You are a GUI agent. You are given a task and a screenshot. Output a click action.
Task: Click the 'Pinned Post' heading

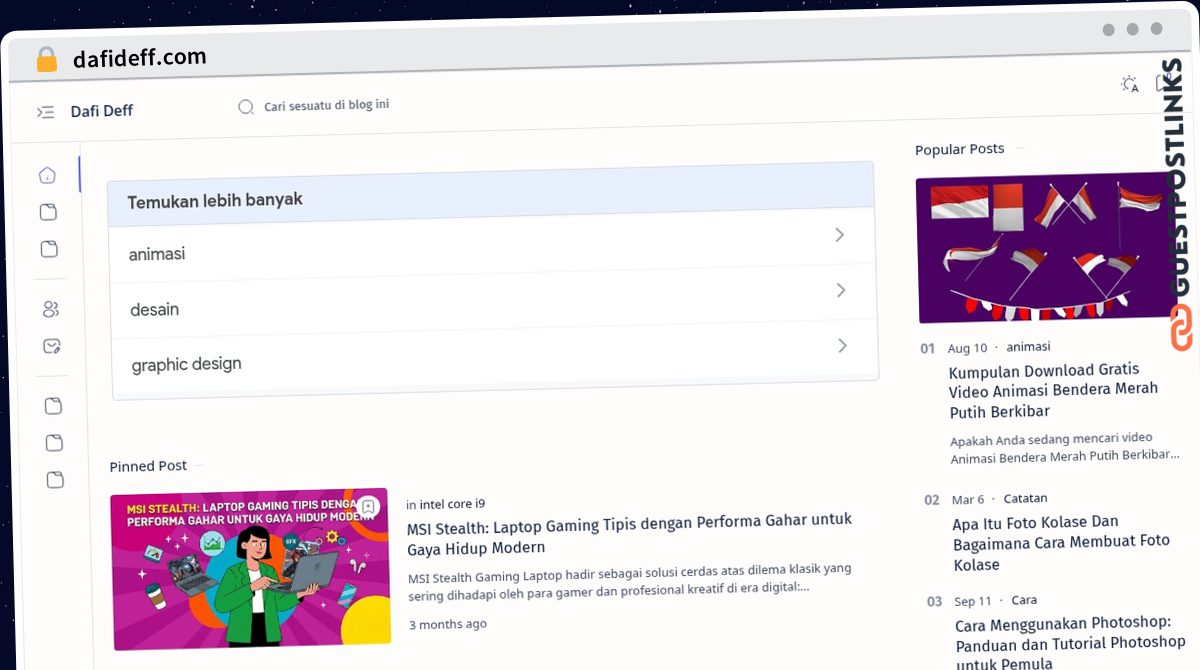148,466
